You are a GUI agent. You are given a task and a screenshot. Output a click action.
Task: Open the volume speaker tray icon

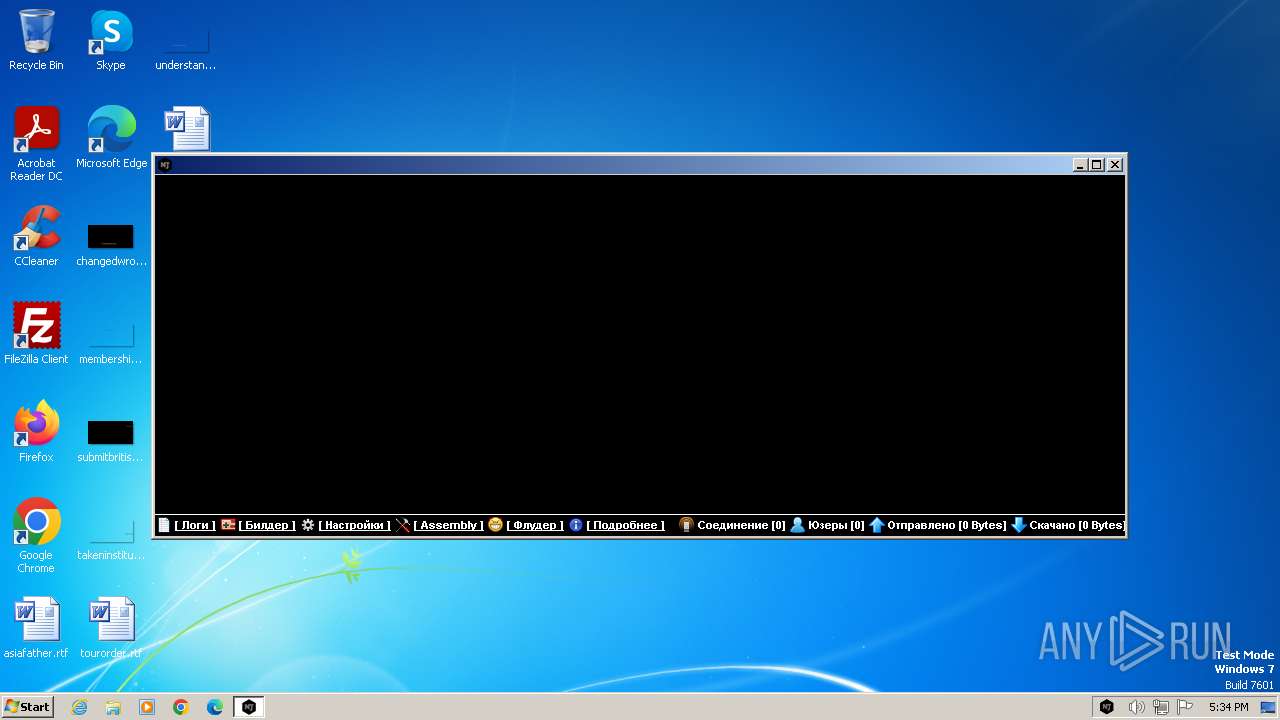coord(1136,707)
